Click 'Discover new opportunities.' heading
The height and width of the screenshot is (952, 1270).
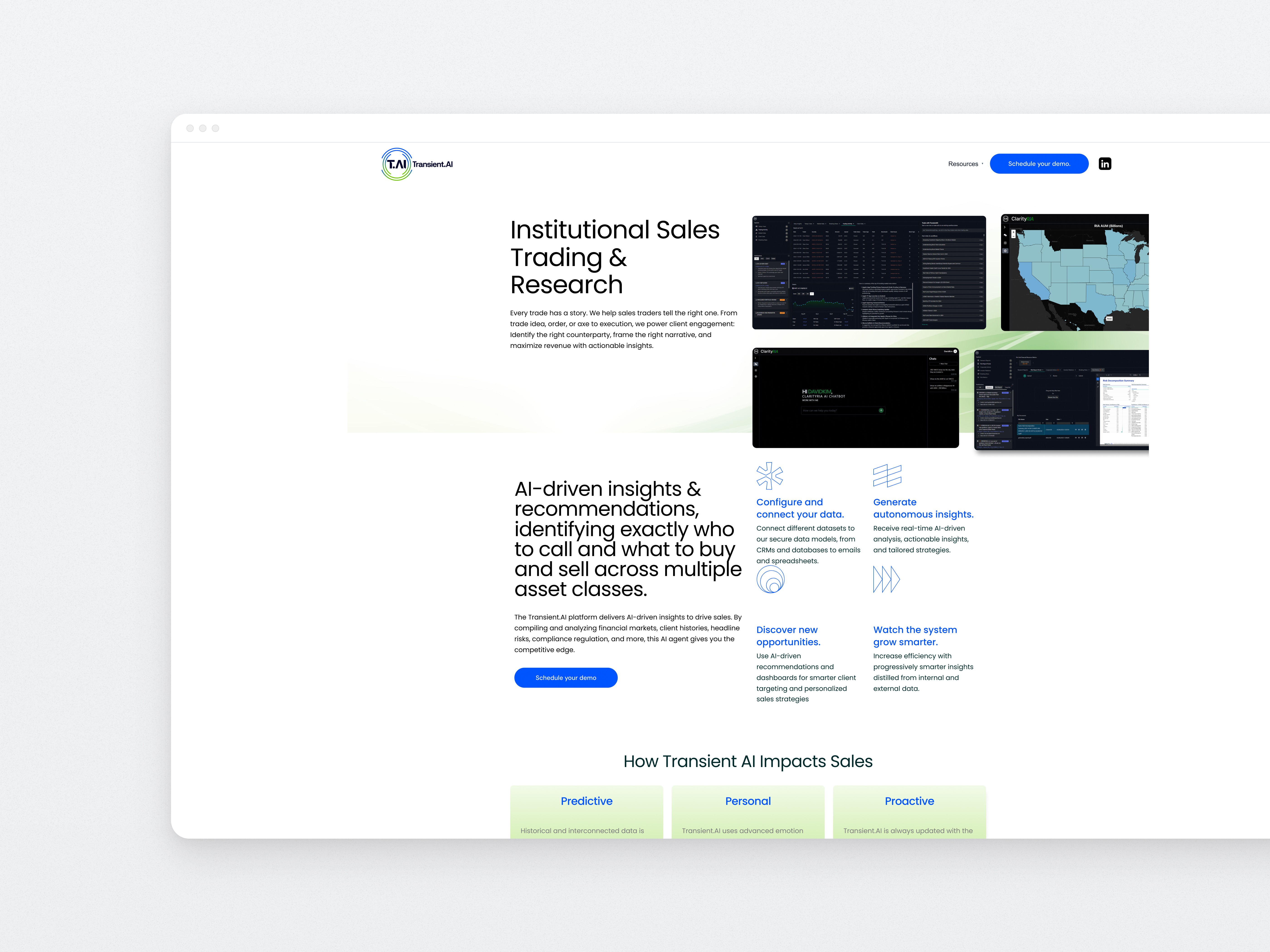[x=788, y=636]
